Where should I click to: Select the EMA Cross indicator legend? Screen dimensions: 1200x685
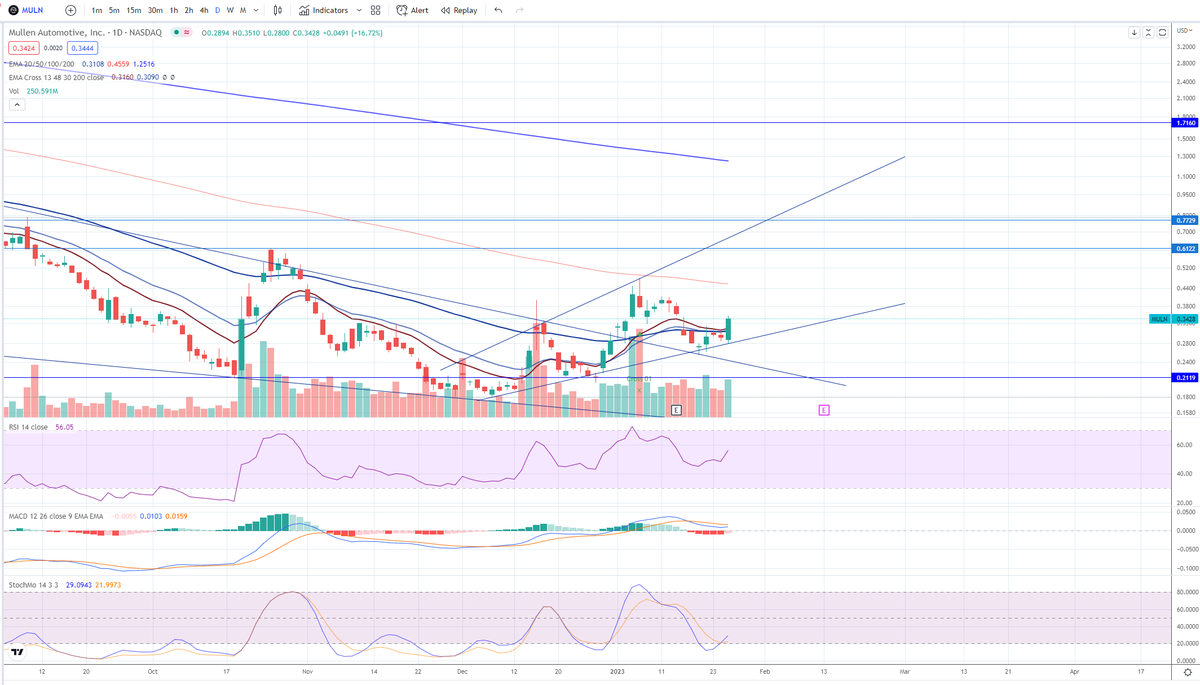click(58, 76)
